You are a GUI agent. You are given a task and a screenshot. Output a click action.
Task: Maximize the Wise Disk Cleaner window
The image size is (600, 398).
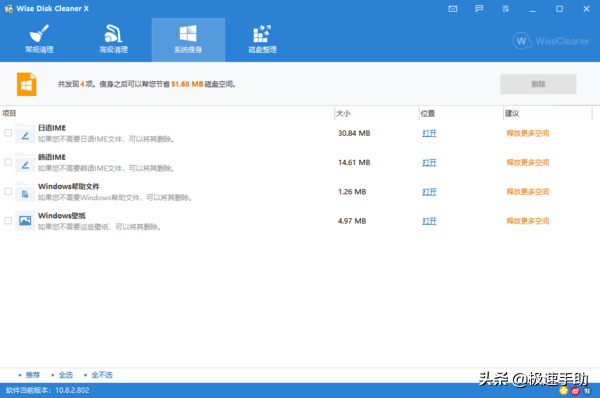pos(559,9)
